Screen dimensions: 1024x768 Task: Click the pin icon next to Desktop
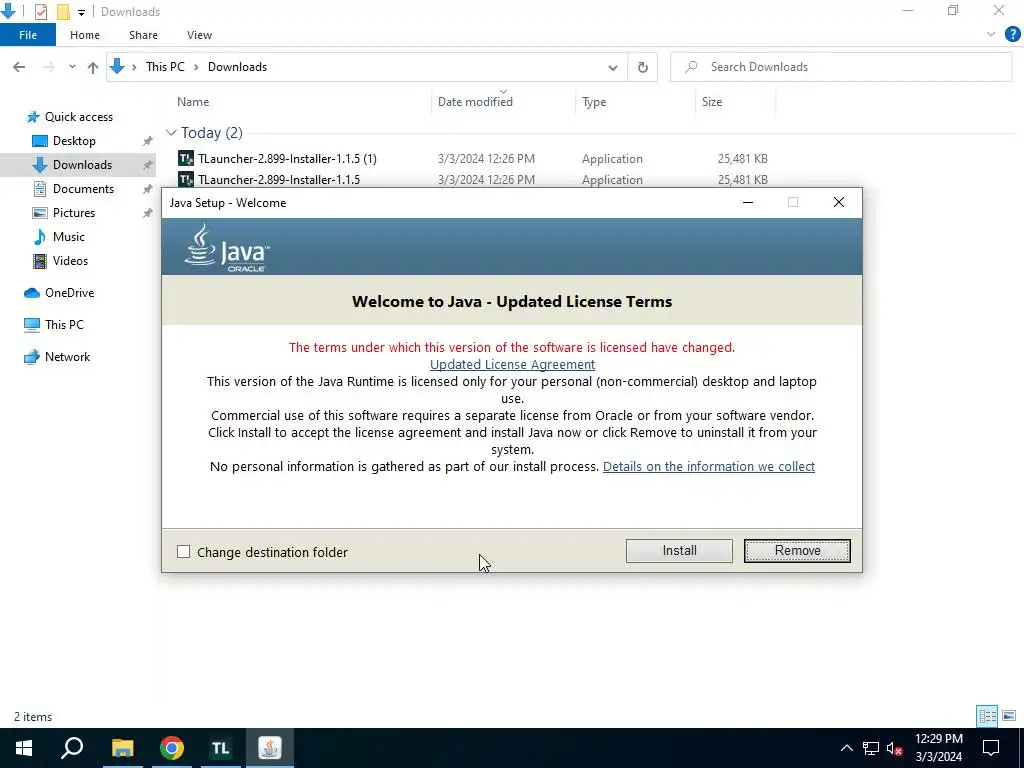[148, 141]
